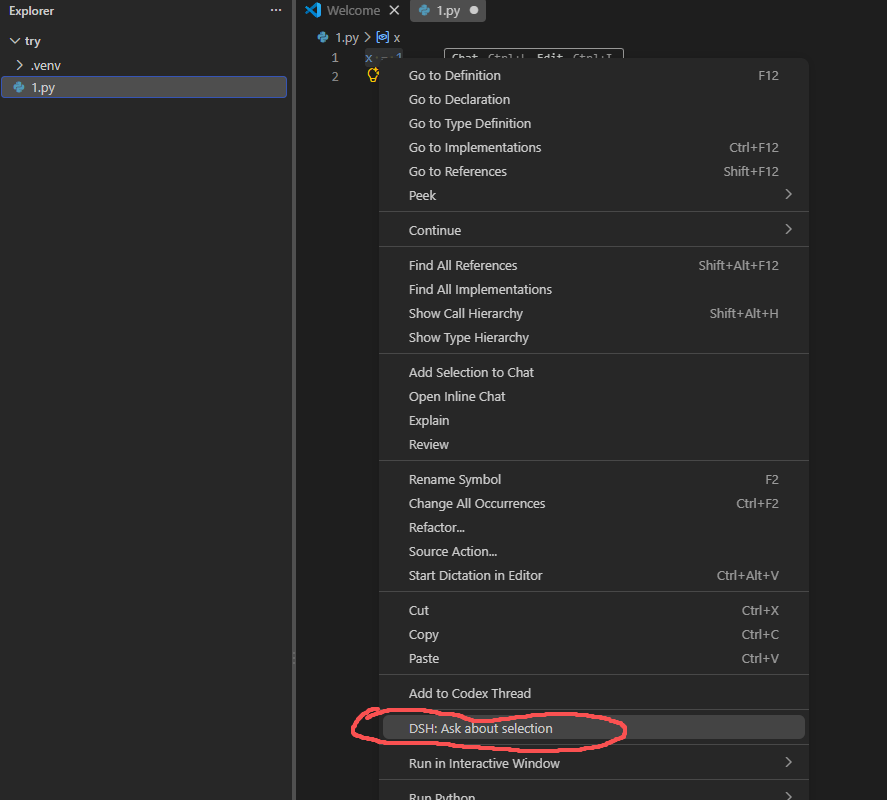Open the Continue submenu
Screen dimensions: 887x800
pyautogui.click(x=593, y=230)
